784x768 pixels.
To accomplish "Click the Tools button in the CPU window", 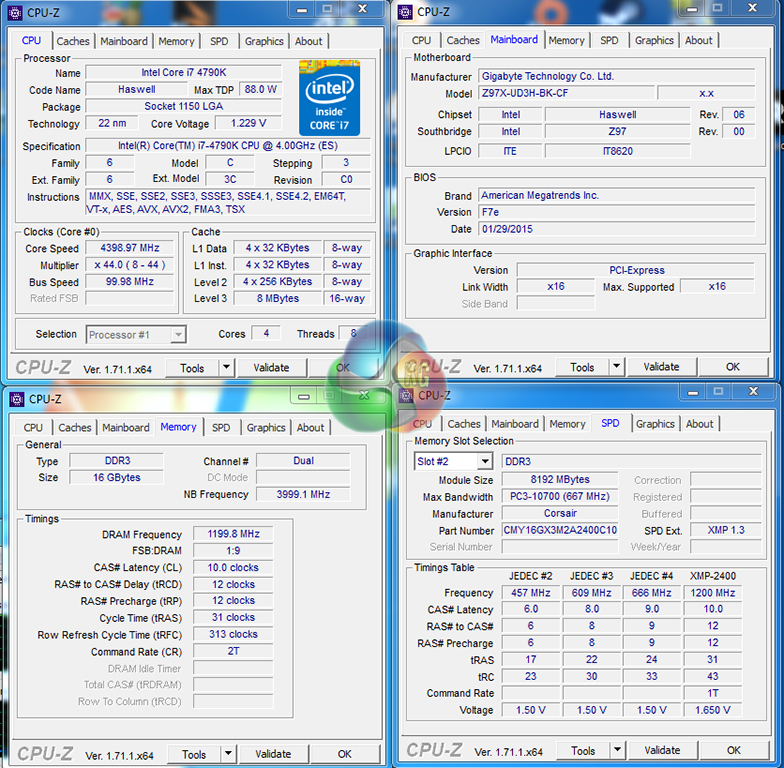I will [x=192, y=368].
